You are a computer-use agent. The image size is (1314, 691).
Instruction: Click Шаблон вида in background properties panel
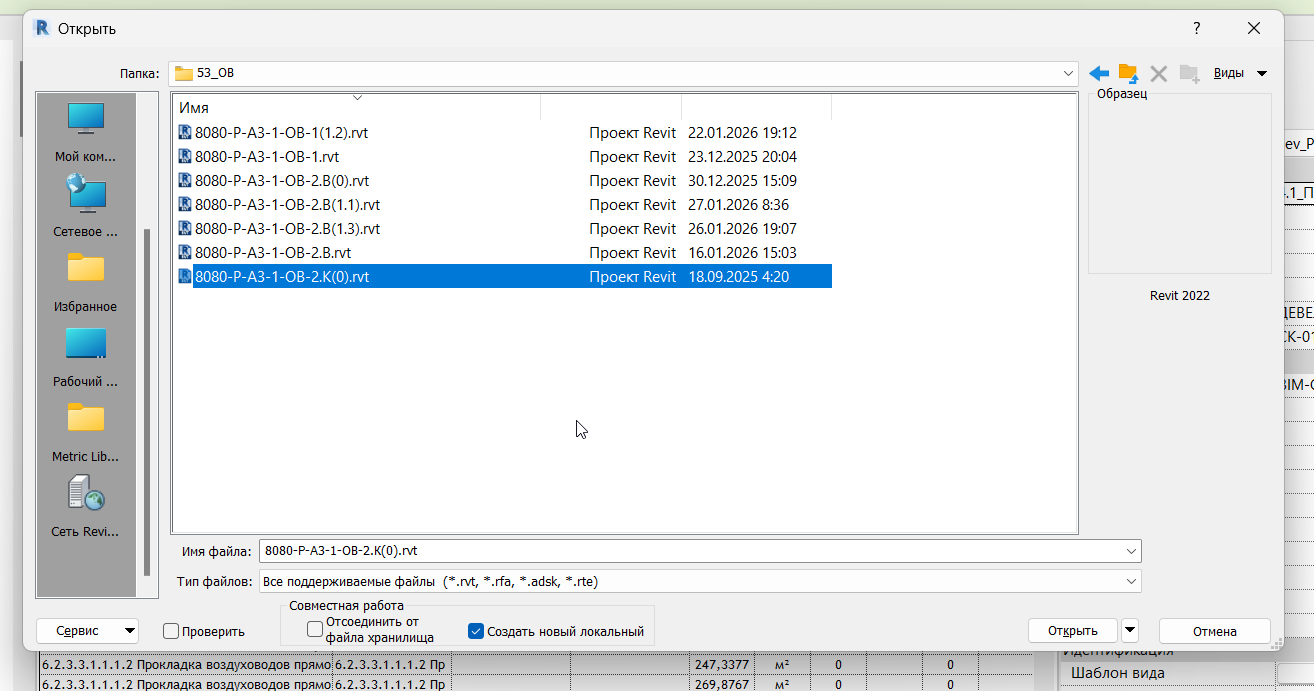click(x=1118, y=673)
